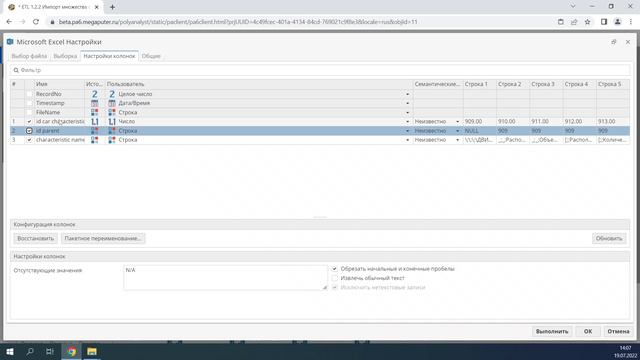The width and height of the screenshot is (640, 360).
Task: Click user date-time icon for Timestamp
Action: 112,103
